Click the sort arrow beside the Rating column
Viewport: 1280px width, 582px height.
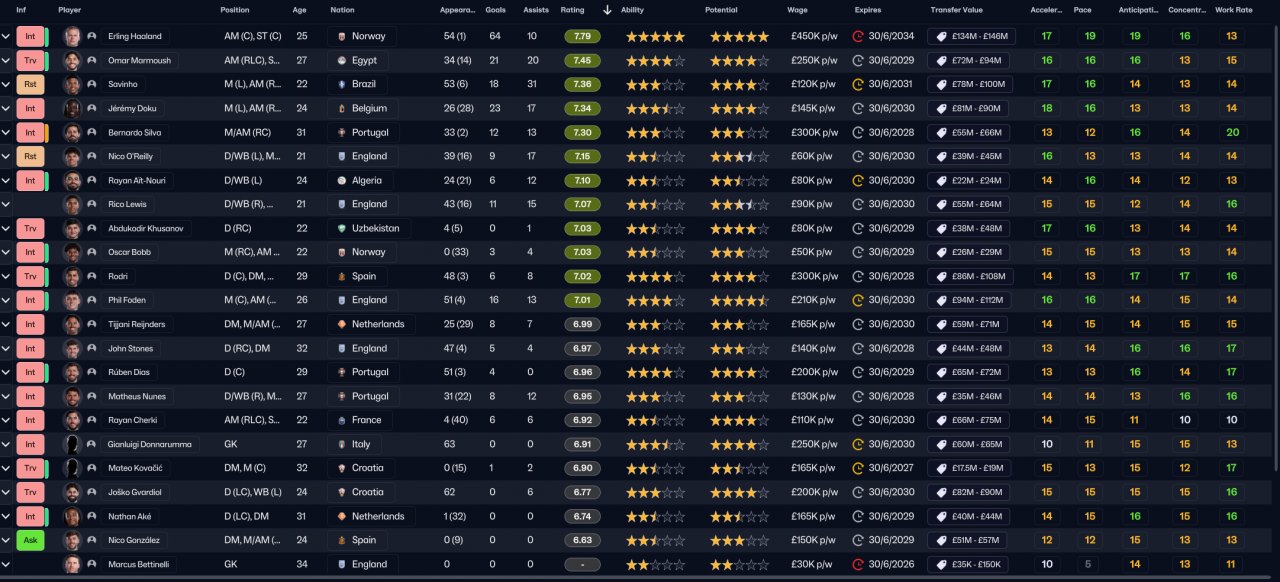coord(607,10)
